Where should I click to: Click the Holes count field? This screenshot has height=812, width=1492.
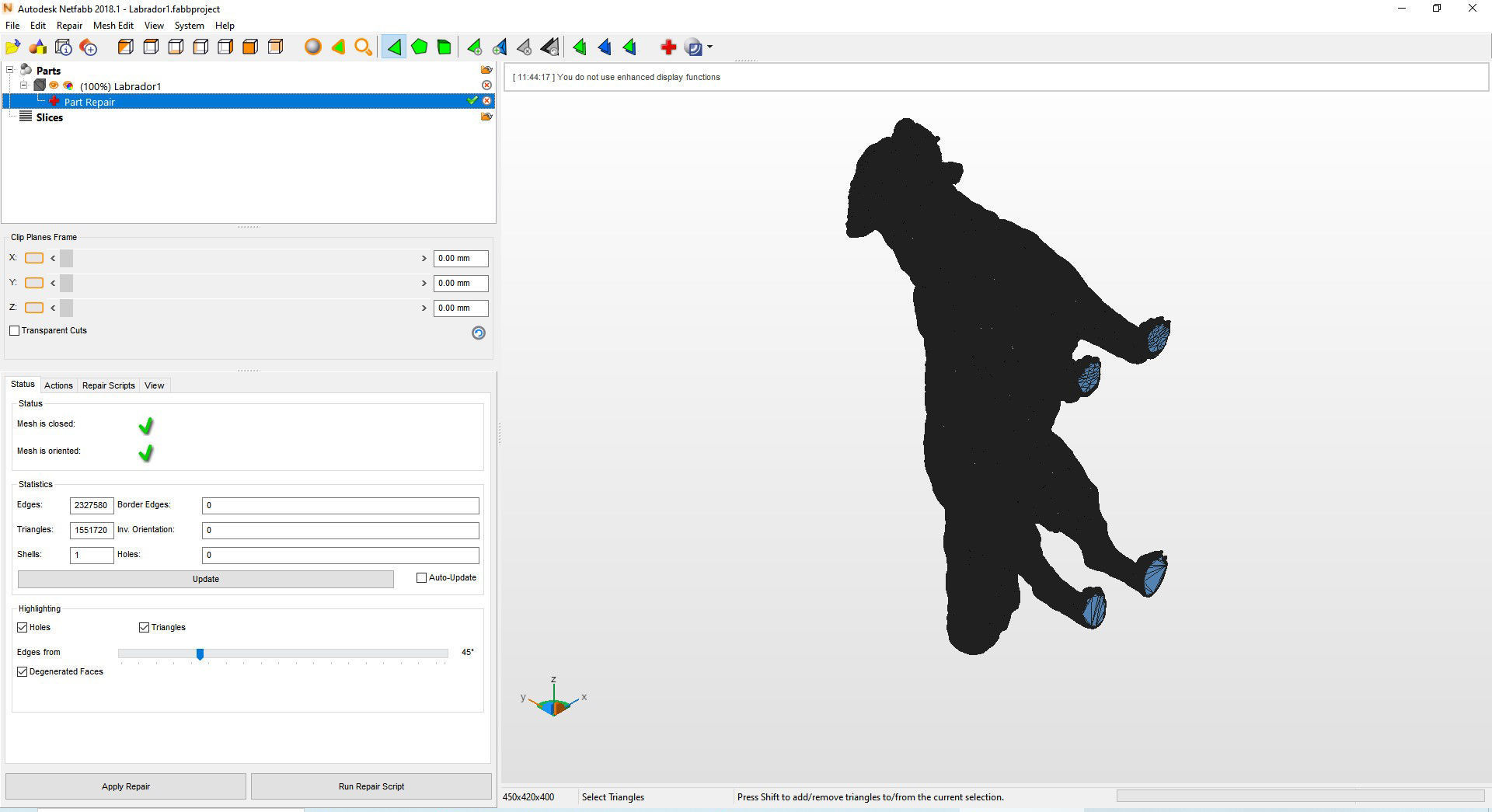pyautogui.click(x=340, y=556)
